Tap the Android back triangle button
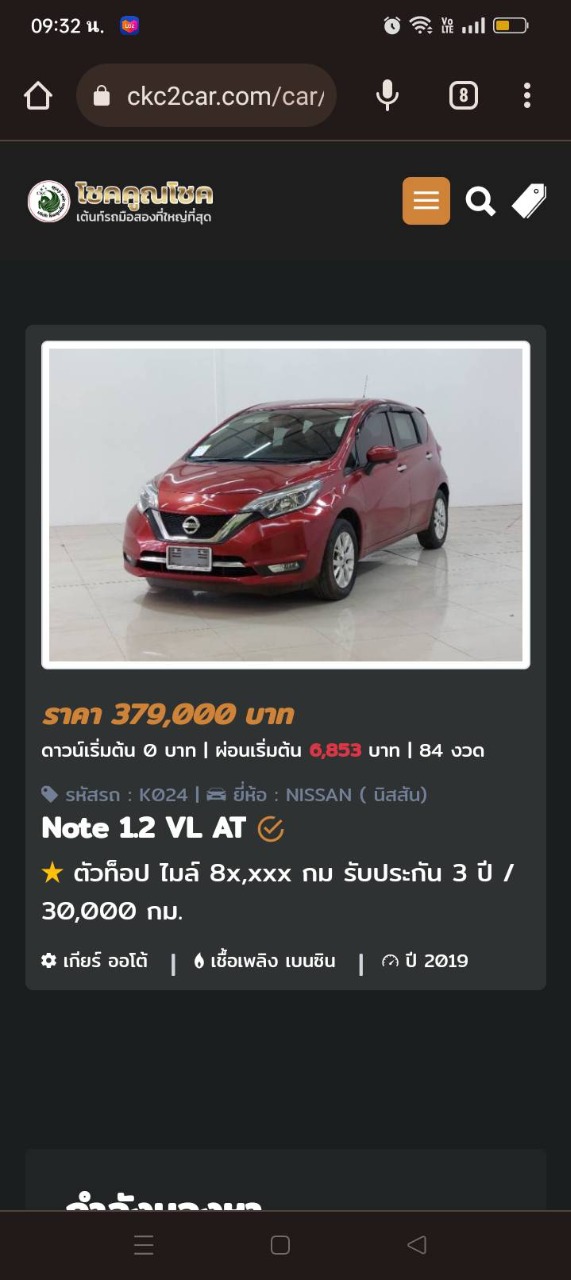 417,1245
